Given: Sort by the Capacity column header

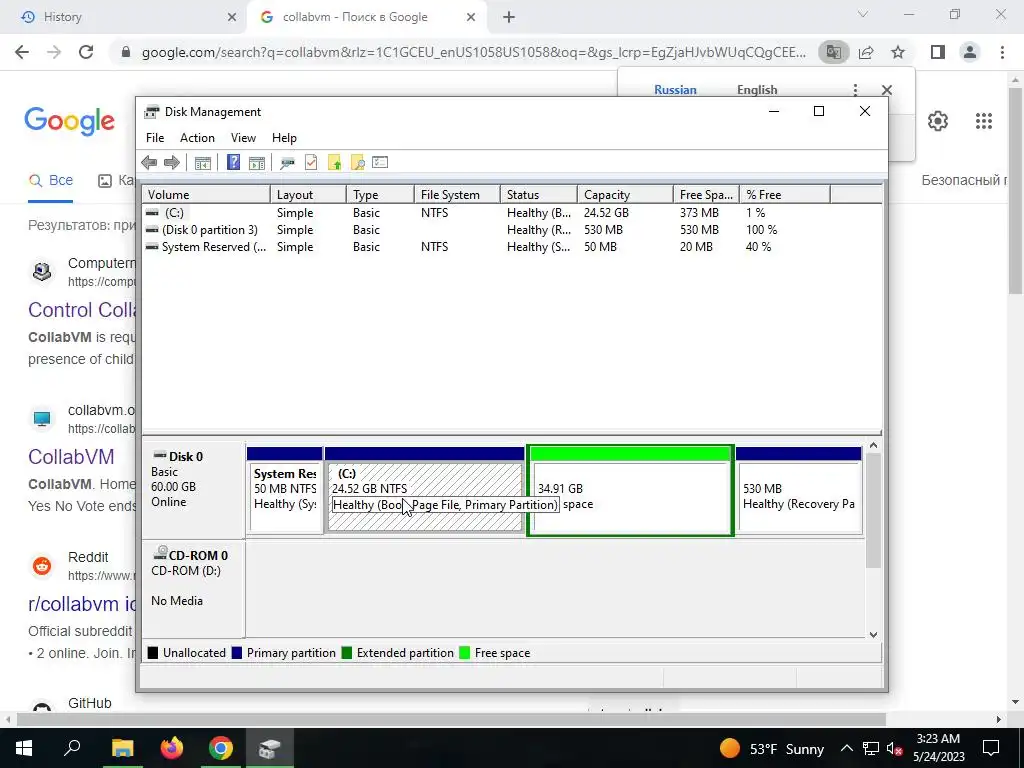Looking at the screenshot, I should click(x=625, y=195).
